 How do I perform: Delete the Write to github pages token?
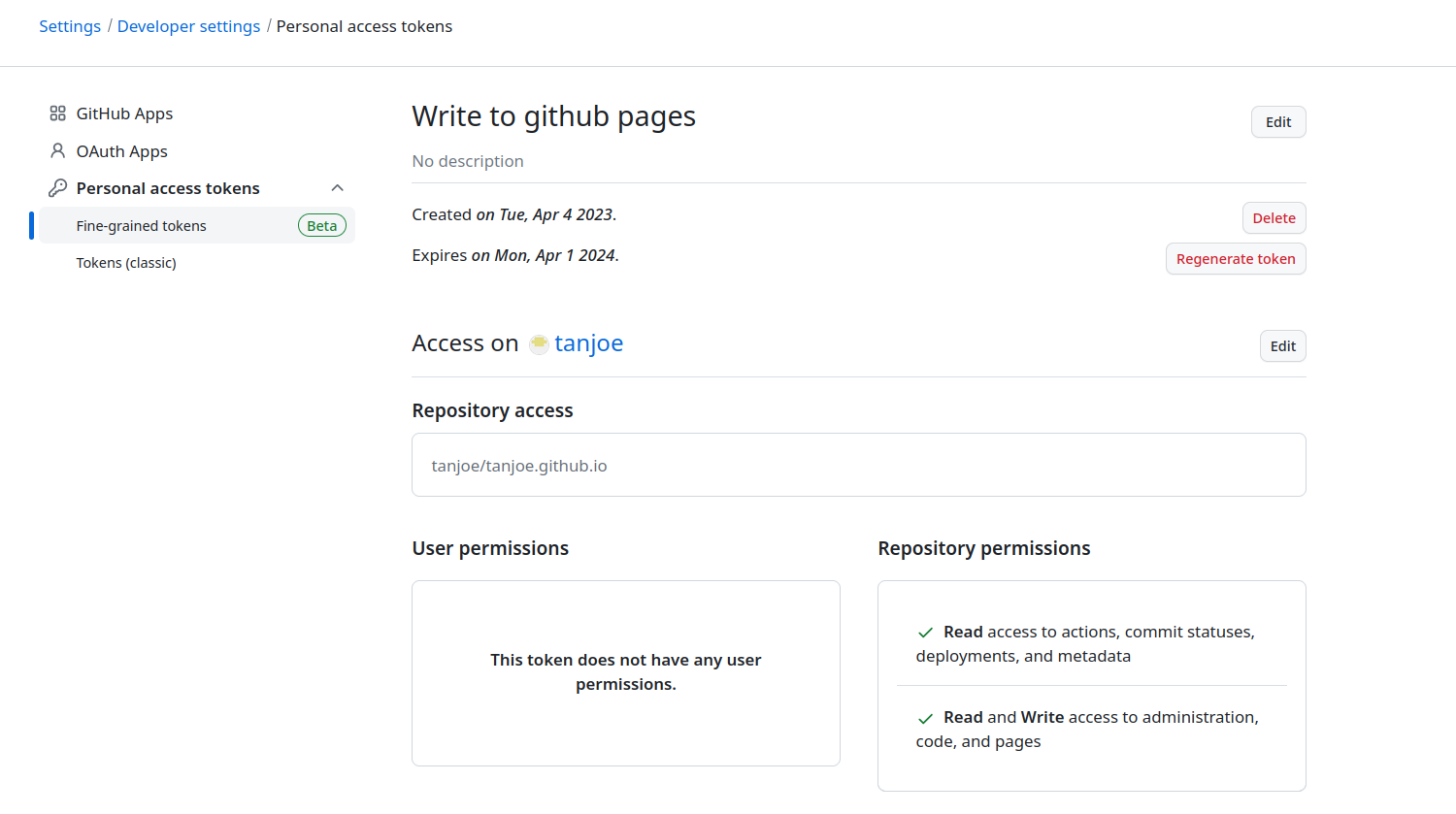pyautogui.click(x=1274, y=218)
